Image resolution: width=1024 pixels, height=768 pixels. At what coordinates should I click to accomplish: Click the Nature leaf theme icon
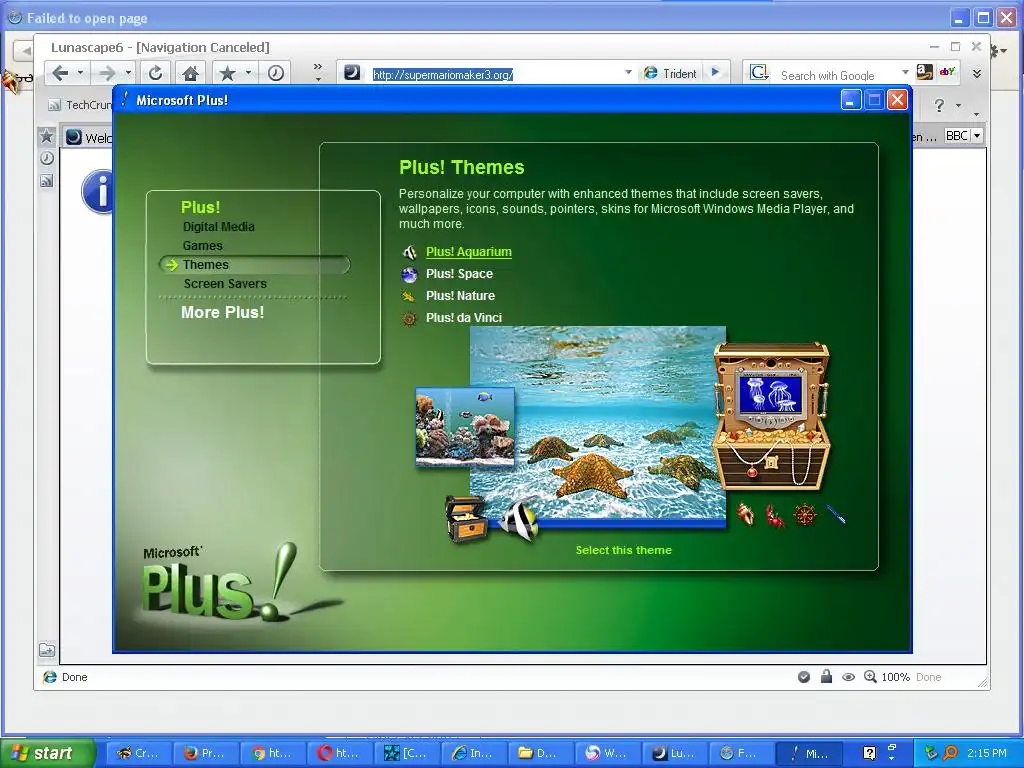pyautogui.click(x=409, y=296)
